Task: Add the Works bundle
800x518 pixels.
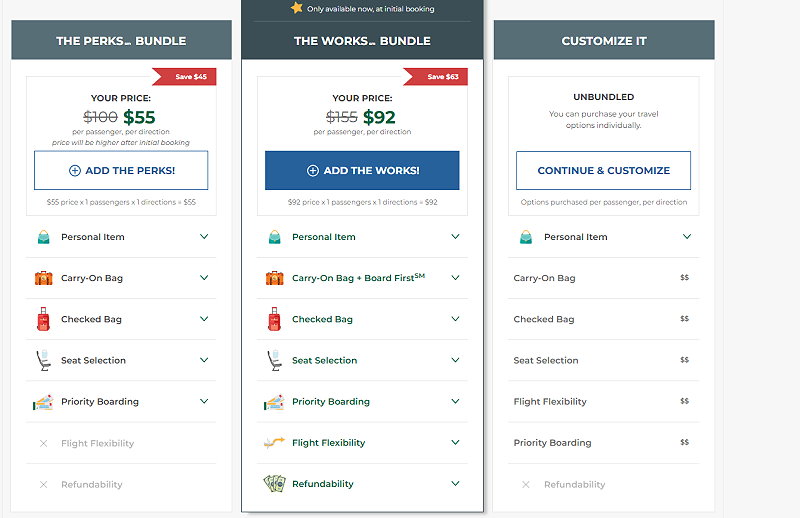Action: click(362, 170)
